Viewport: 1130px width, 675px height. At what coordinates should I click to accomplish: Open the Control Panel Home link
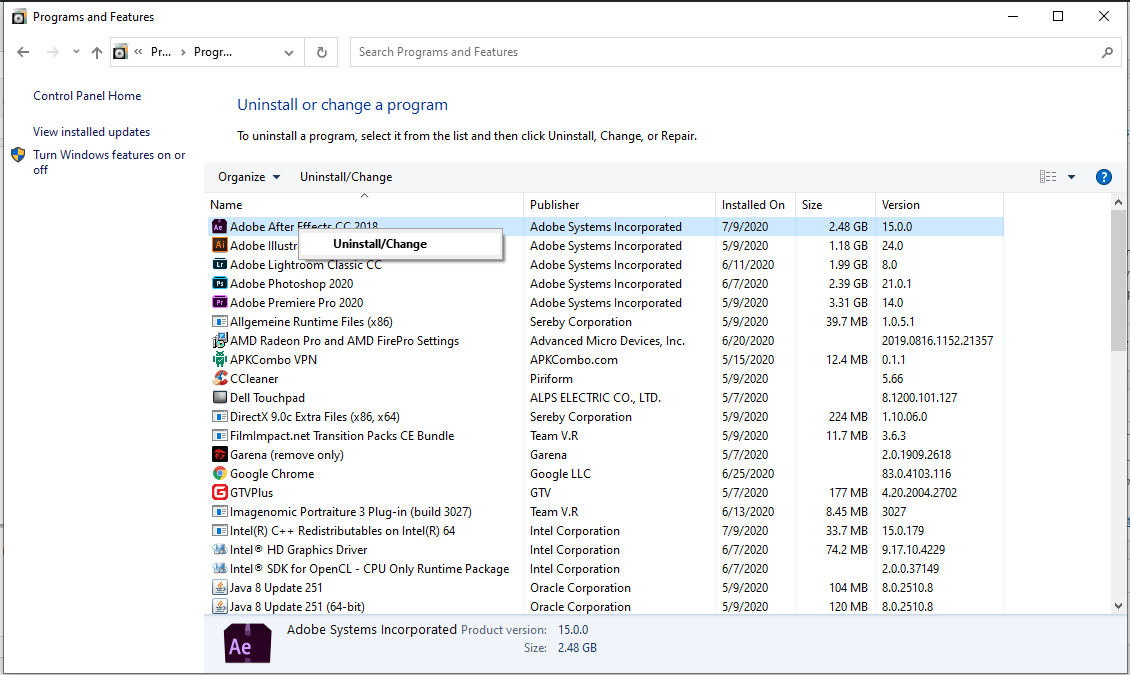click(87, 96)
